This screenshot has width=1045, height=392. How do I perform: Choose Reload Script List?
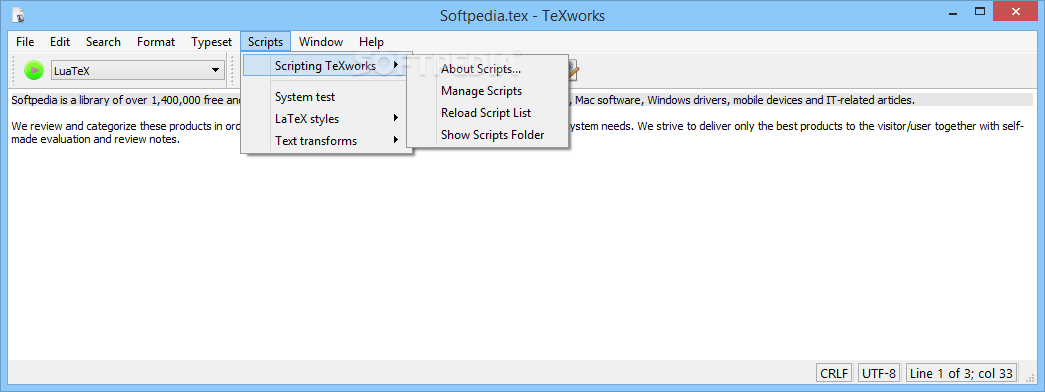point(488,113)
